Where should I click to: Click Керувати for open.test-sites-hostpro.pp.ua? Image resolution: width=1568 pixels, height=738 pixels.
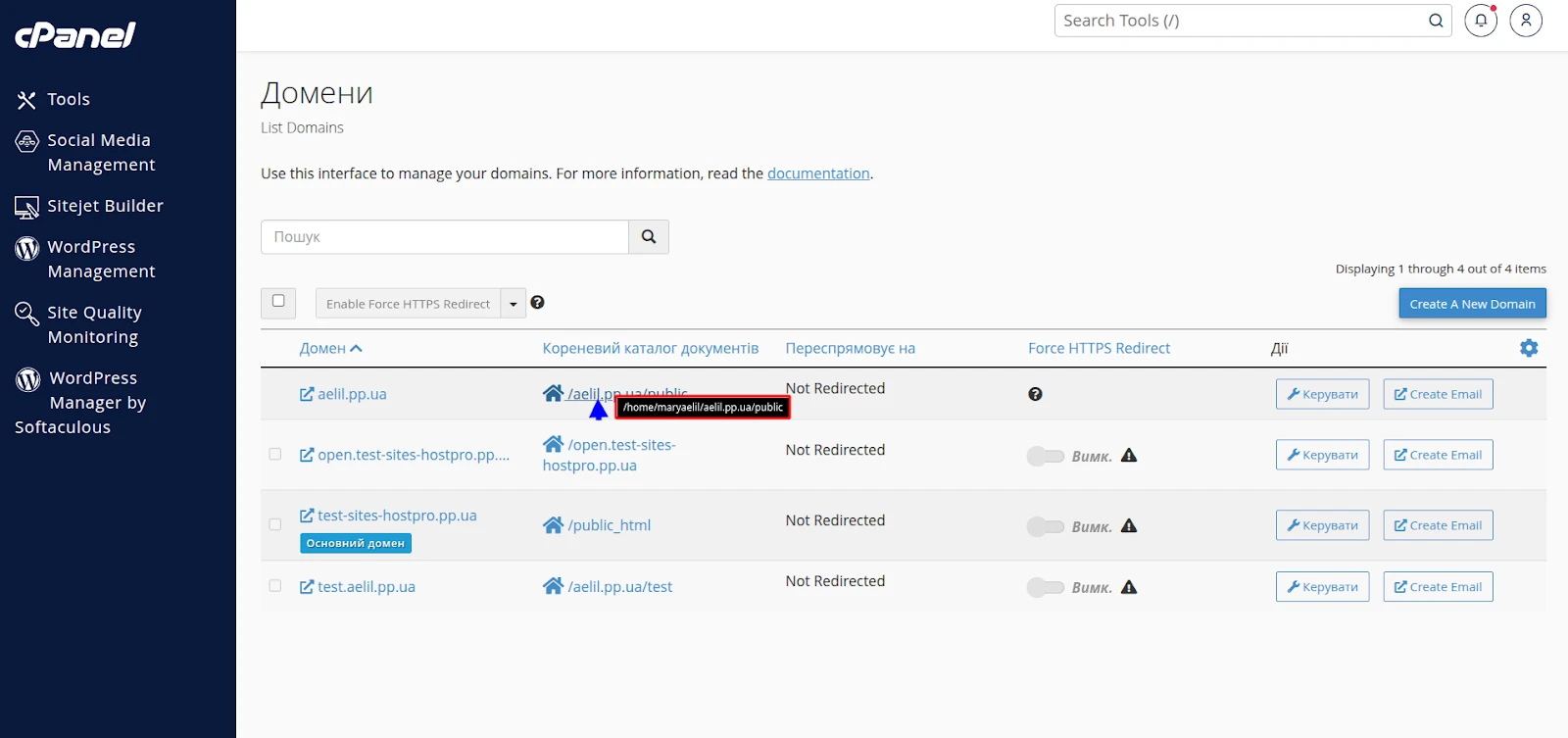tap(1322, 455)
